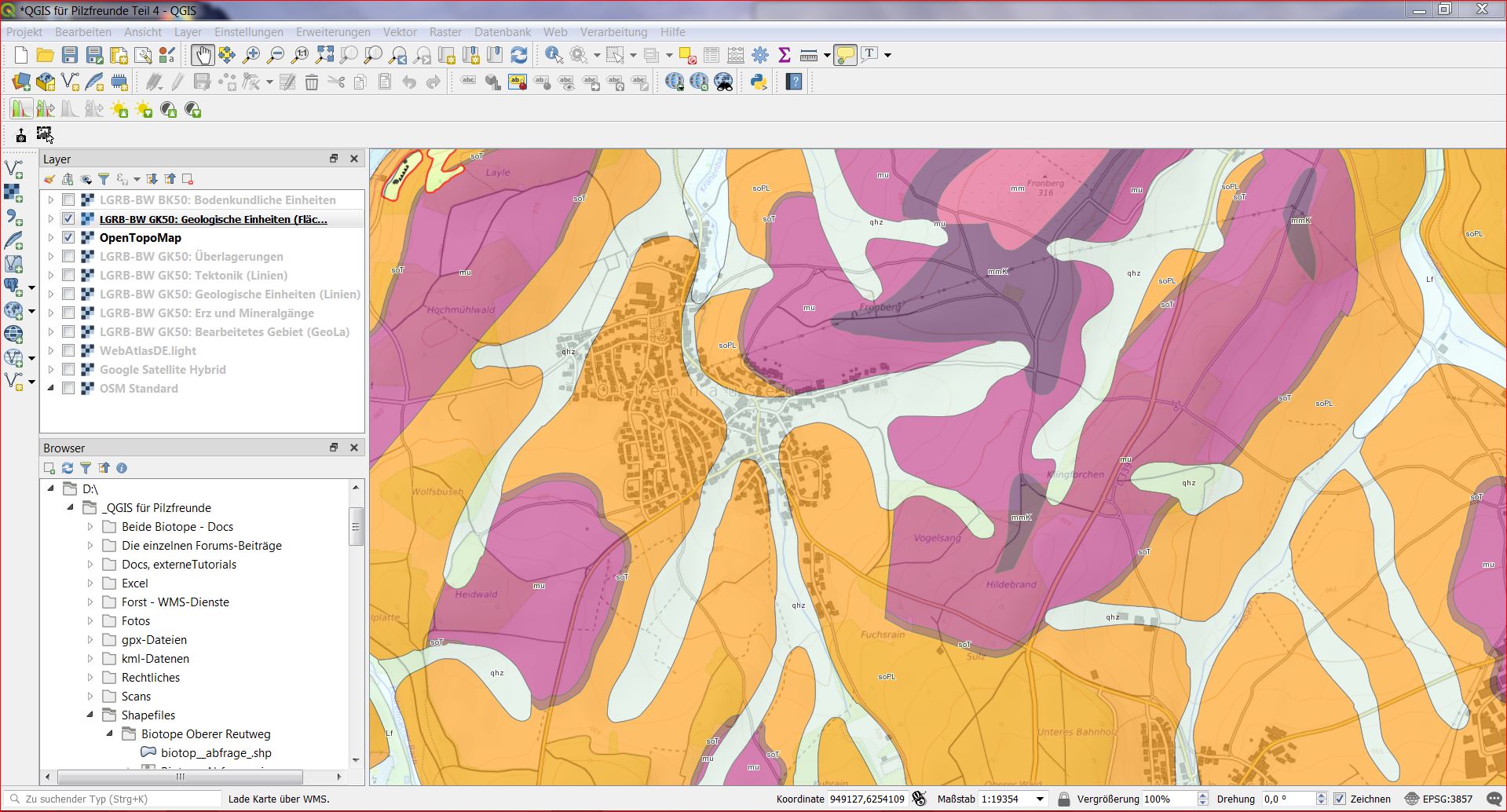
Task: Click the Zoom In magnifier tool
Action: pyautogui.click(x=251, y=55)
